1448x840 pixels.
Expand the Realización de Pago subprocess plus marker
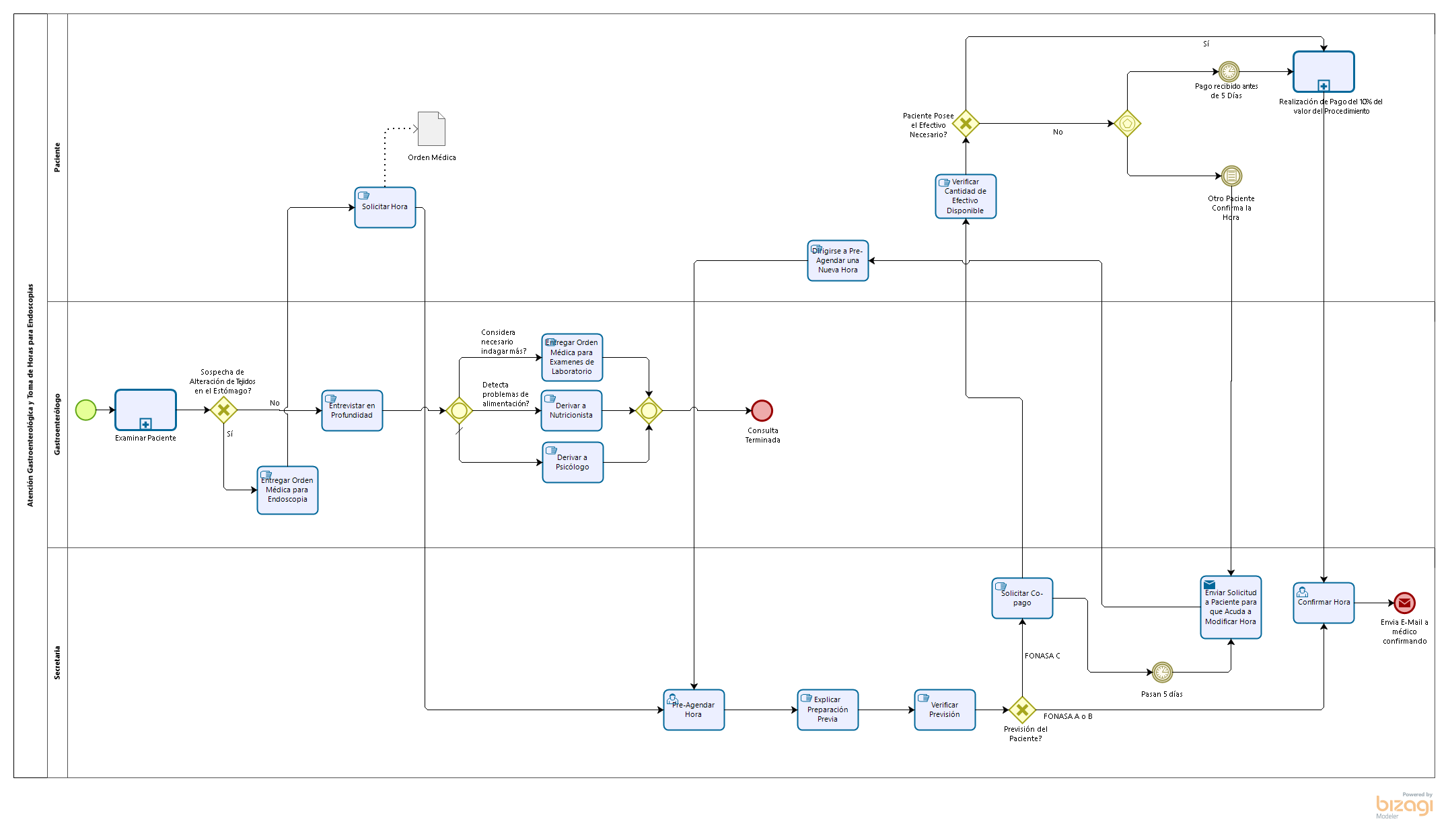(1324, 85)
